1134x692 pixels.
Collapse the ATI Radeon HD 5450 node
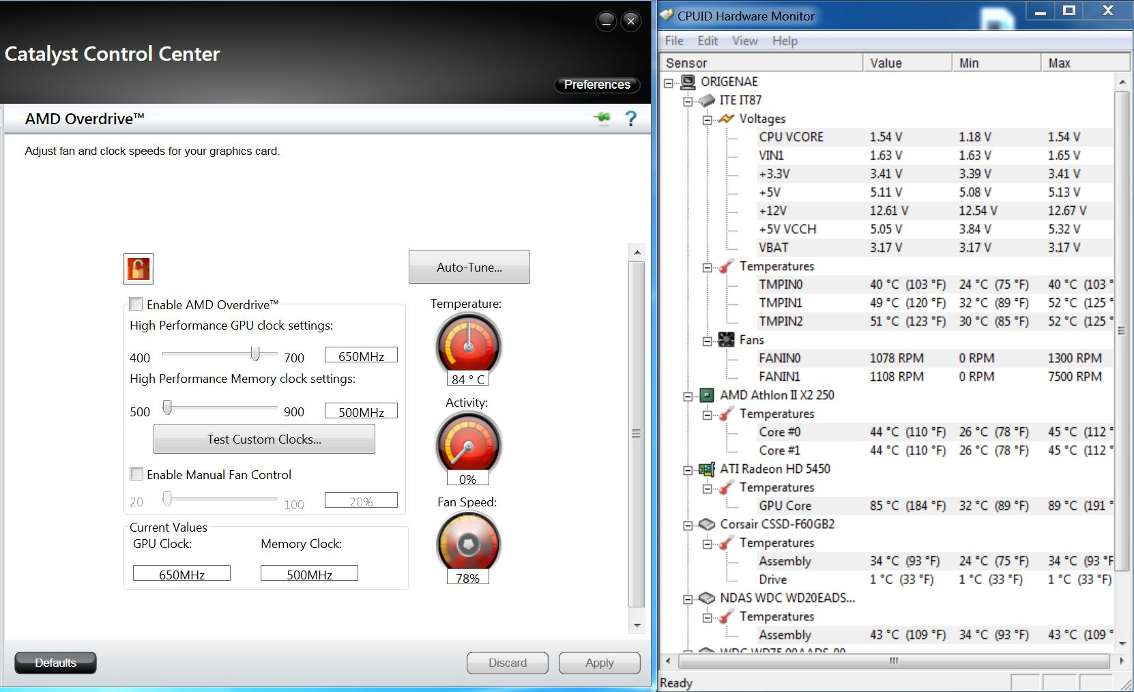coord(688,469)
